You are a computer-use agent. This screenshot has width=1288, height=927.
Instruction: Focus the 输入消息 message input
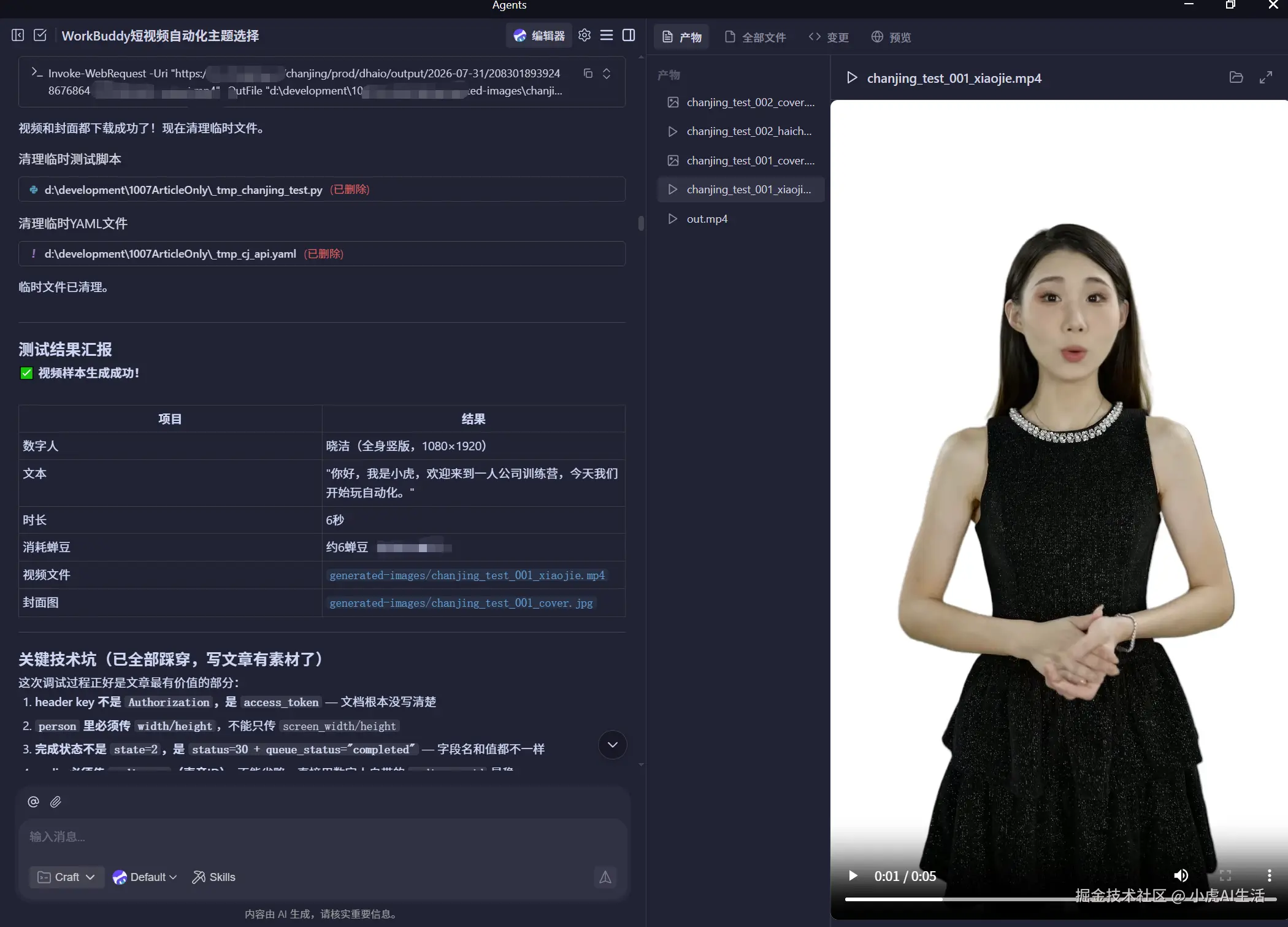tap(322, 837)
